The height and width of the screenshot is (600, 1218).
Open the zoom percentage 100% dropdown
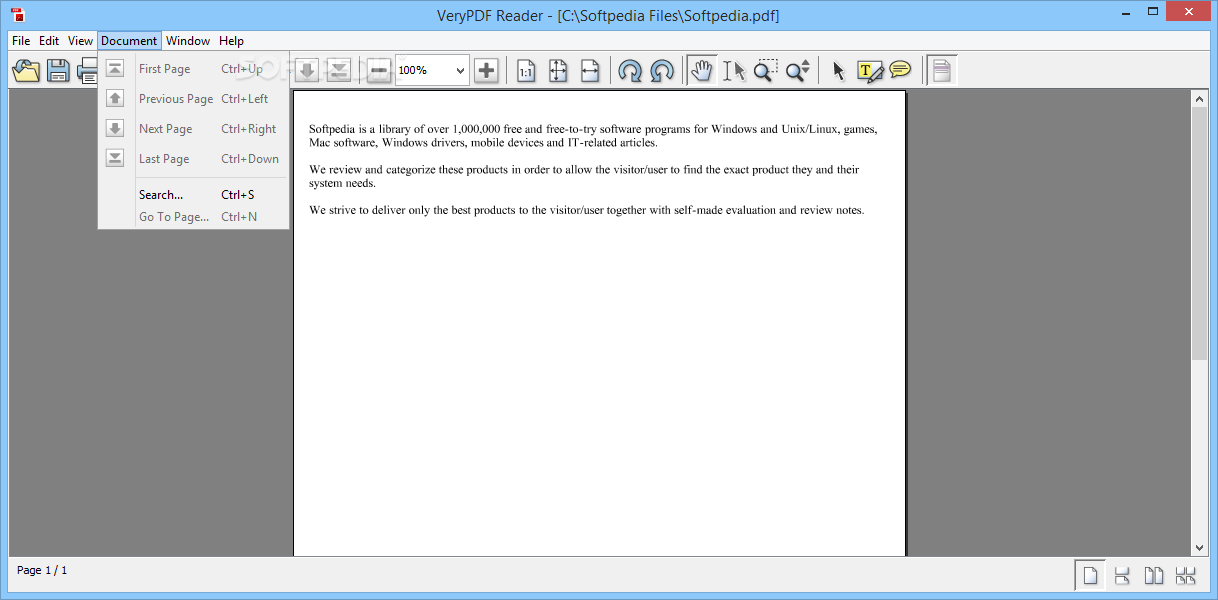tap(460, 70)
